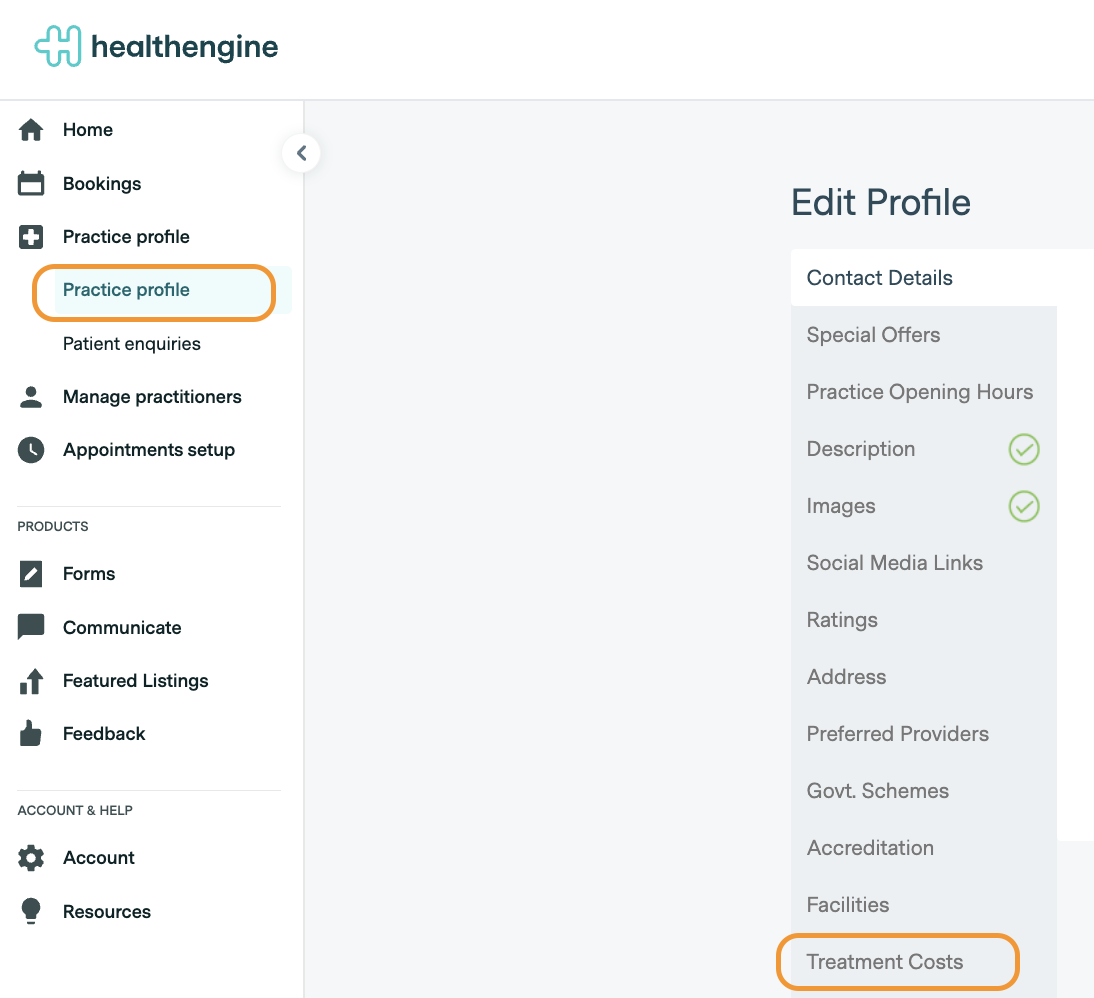1094x998 pixels.
Task: Click the Appointments setup clock icon
Action: coord(31,450)
